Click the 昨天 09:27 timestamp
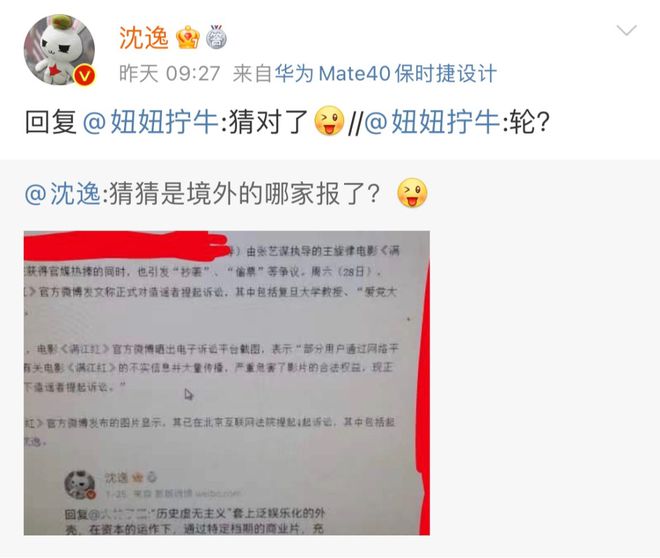660x558 pixels. pos(170,74)
